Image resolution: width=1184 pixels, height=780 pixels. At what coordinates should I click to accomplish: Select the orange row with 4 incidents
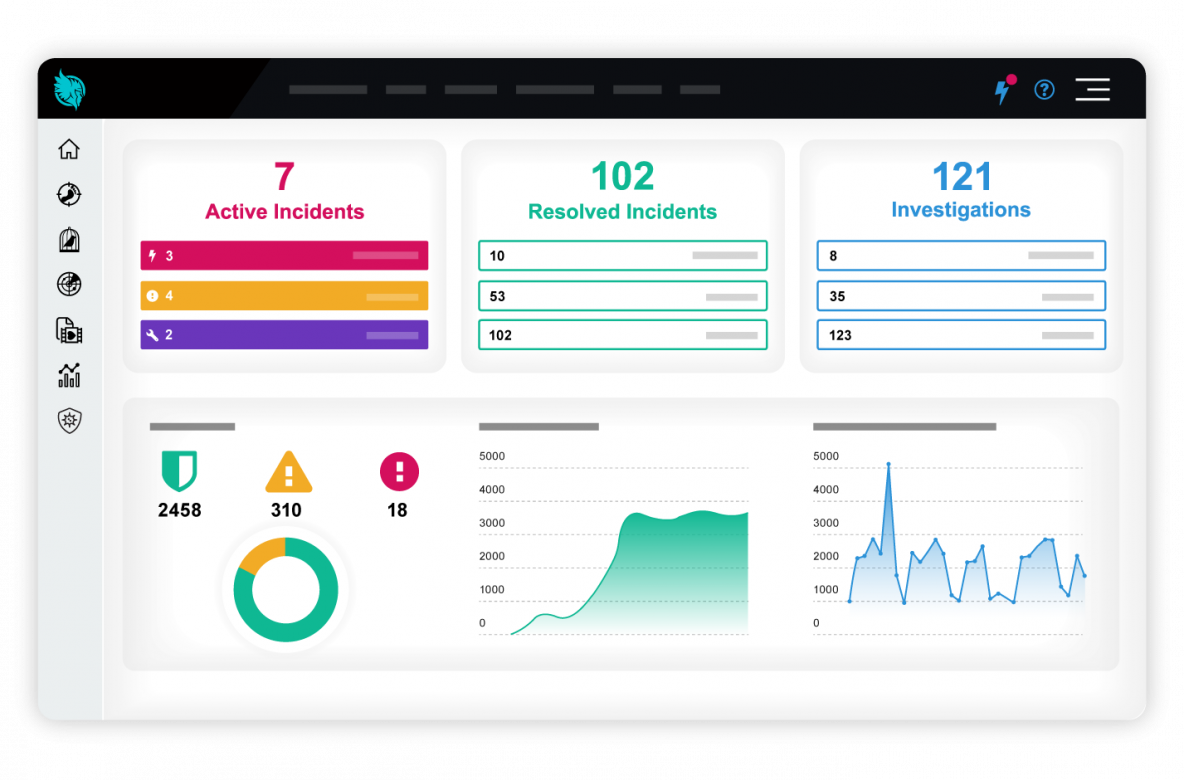[284, 296]
